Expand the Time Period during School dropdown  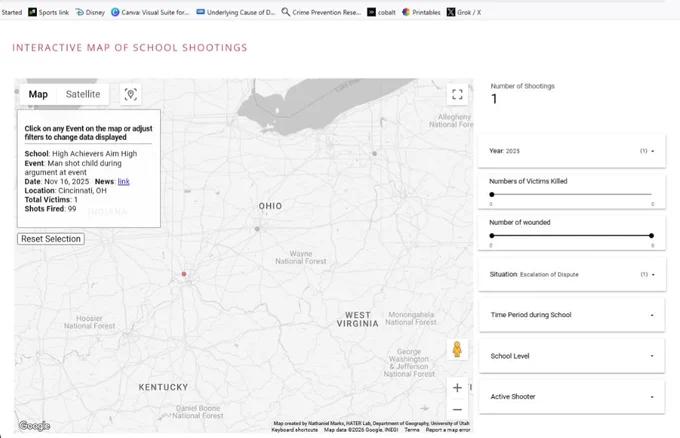pyautogui.click(x=572, y=315)
